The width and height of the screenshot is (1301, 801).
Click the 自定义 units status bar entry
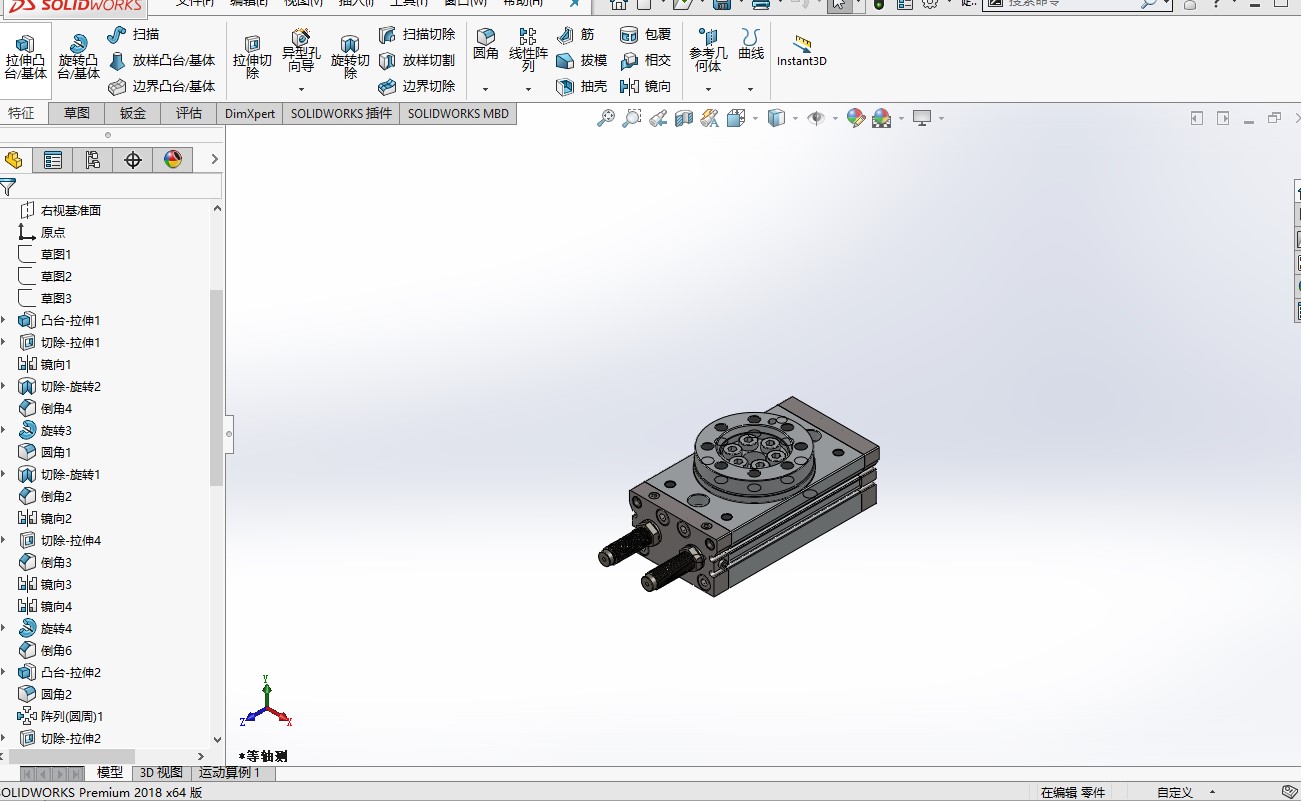(x=1175, y=792)
